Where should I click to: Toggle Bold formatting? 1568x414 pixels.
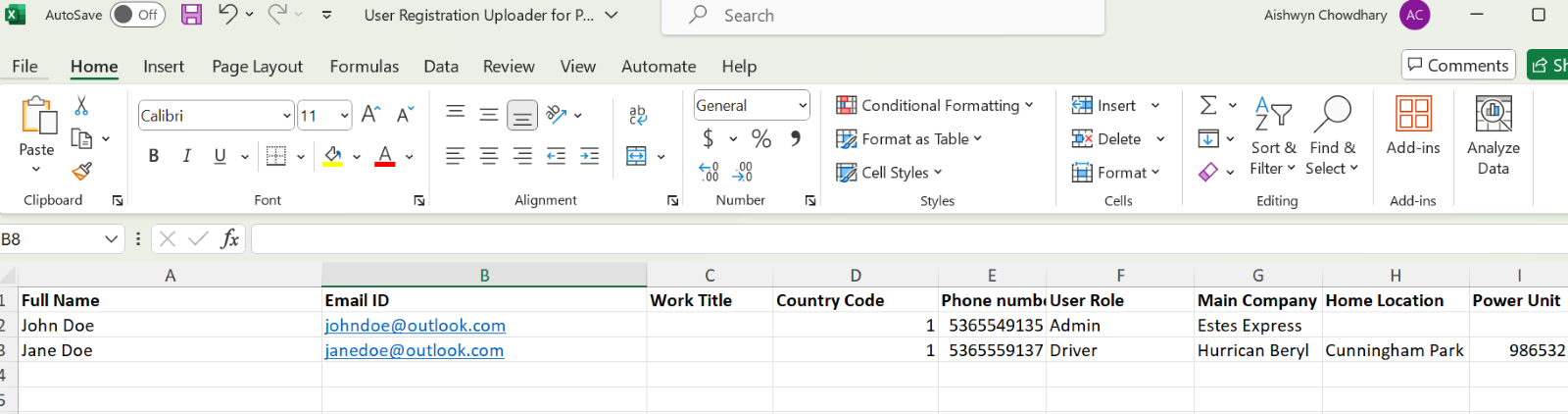(x=154, y=156)
